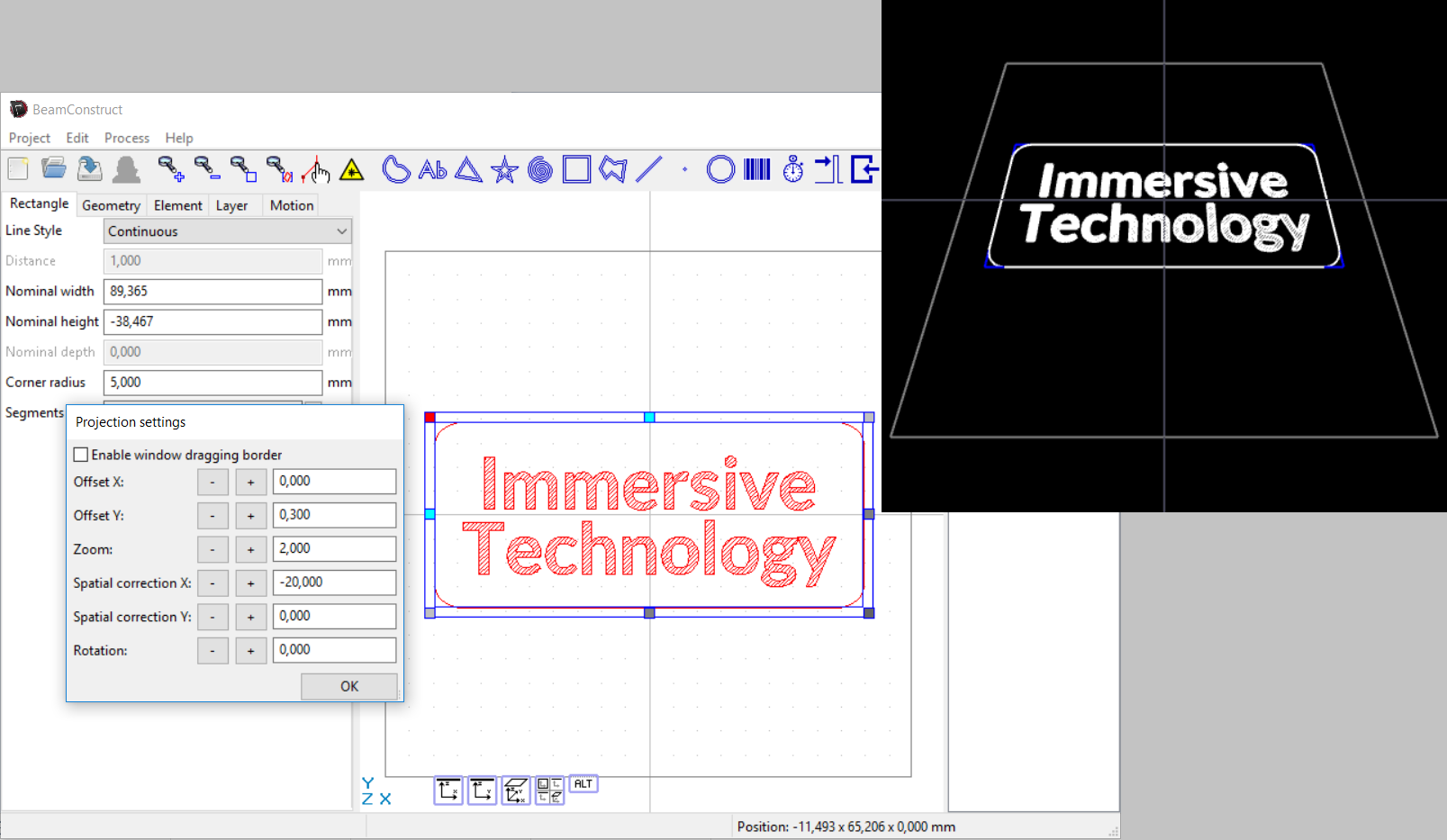Screen dimensions: 1447x840
Task: Decrease Spatial correction X with minus
Action: (213, 583)
